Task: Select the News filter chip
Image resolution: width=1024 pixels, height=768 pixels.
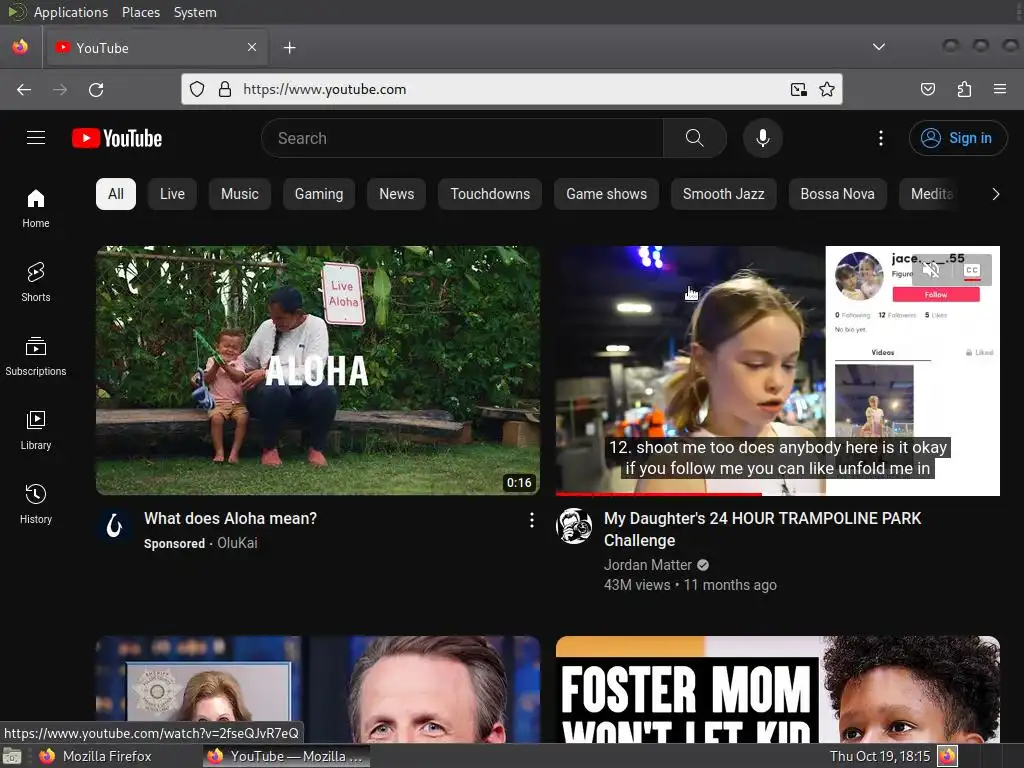Action: (396, 194)
